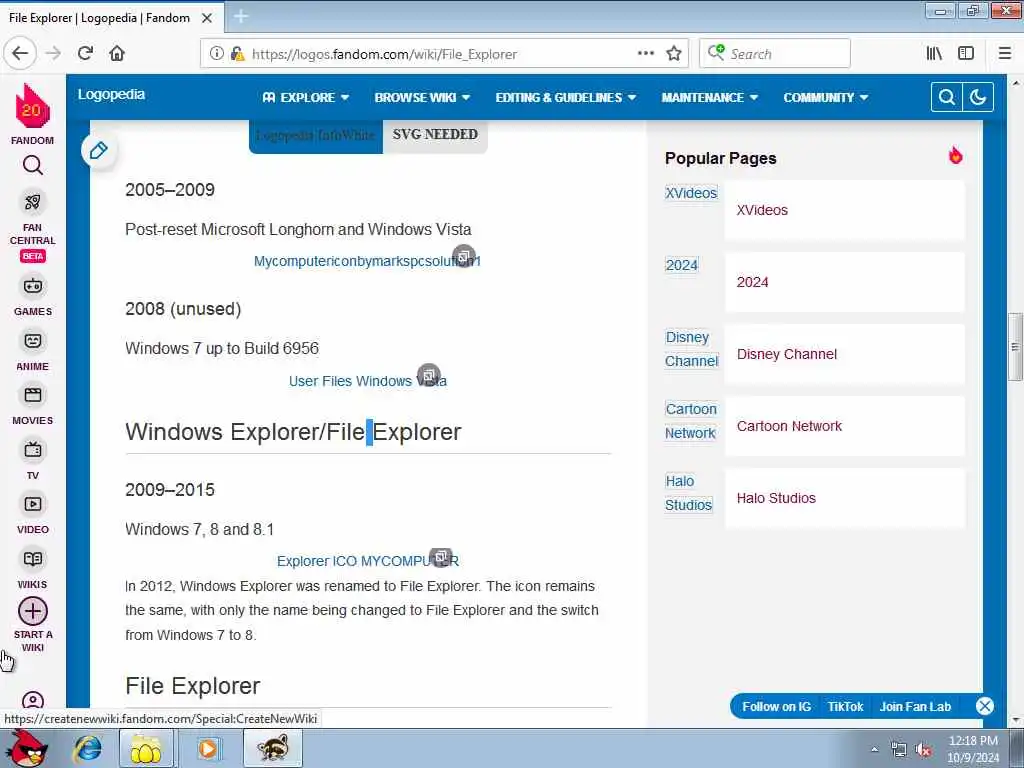This screenshot has height=768, width=1024.
Task: Click the Firefox forward arrow button
Action: [x=54, y=53]
